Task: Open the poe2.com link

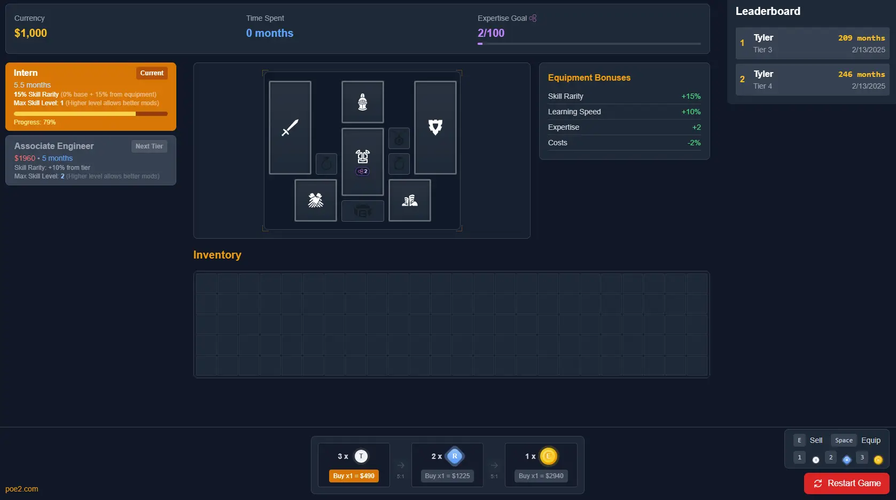Action: click(x=22, y=489)
